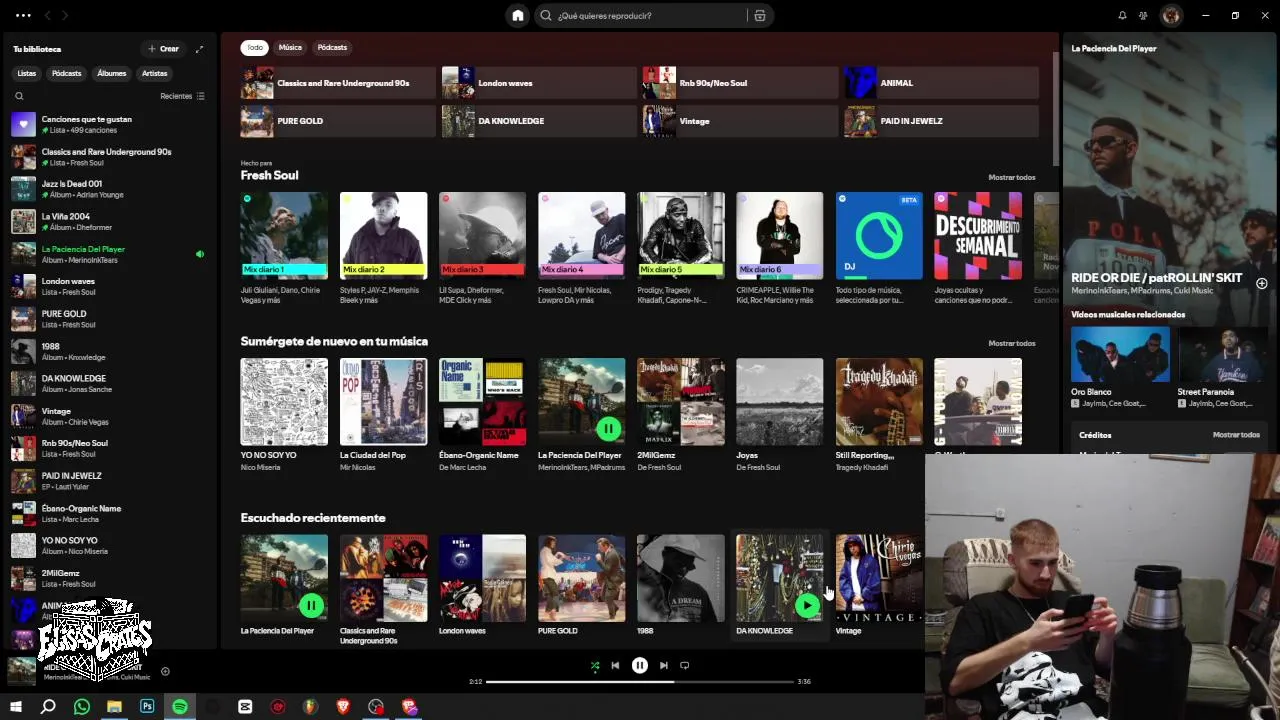The width and height of the screenshot is (1280, 720).
Task: Open Canciones que te gustan in library
Action: (109, 124)
